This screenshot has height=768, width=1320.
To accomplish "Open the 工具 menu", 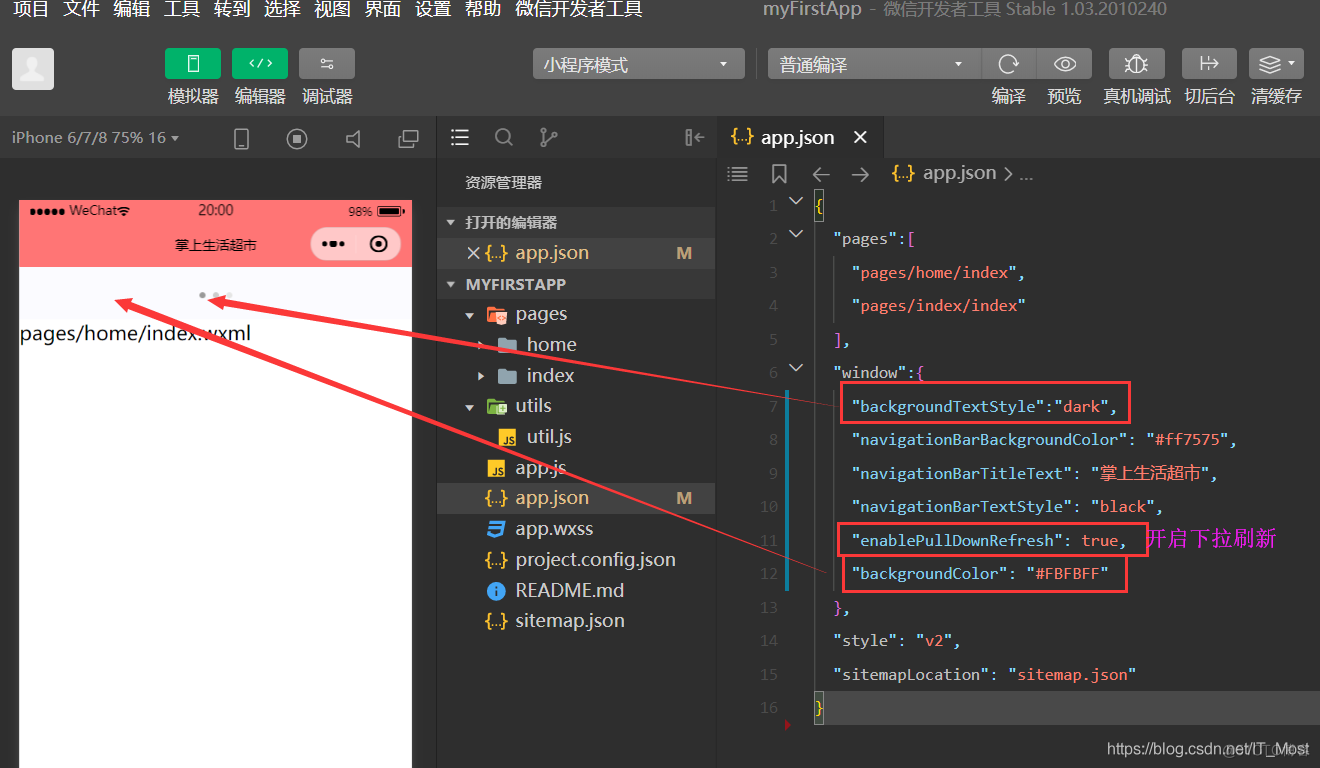I will 181,10.
